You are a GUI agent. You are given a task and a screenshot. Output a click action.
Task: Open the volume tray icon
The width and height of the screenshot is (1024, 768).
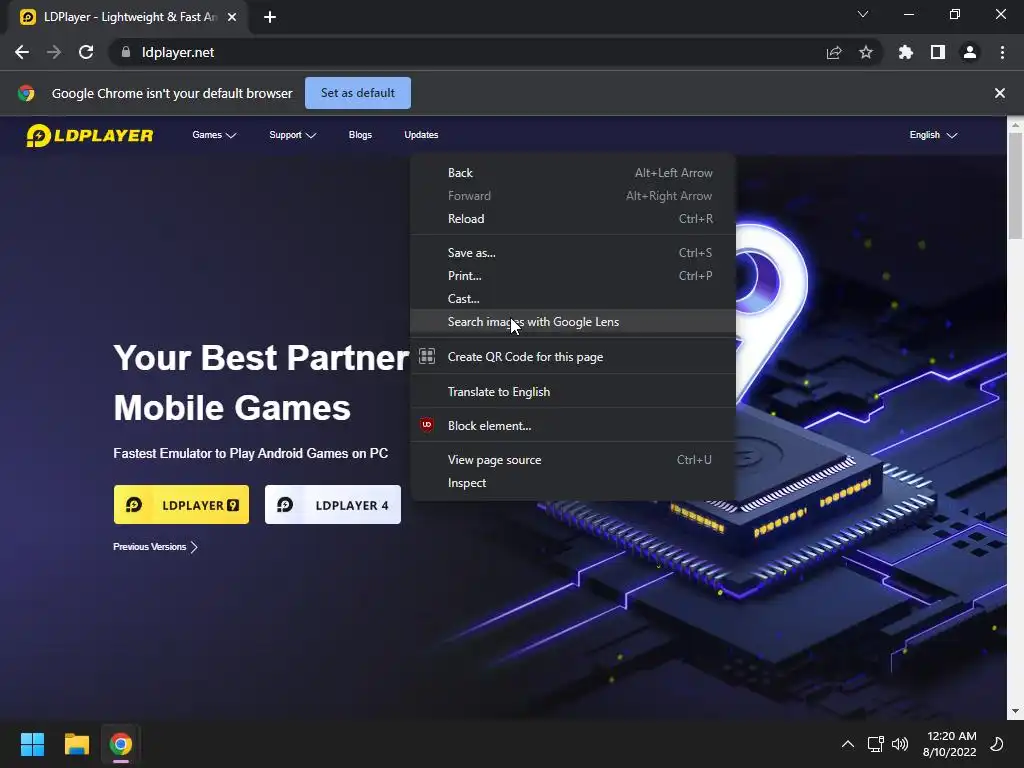click(900, 744)
